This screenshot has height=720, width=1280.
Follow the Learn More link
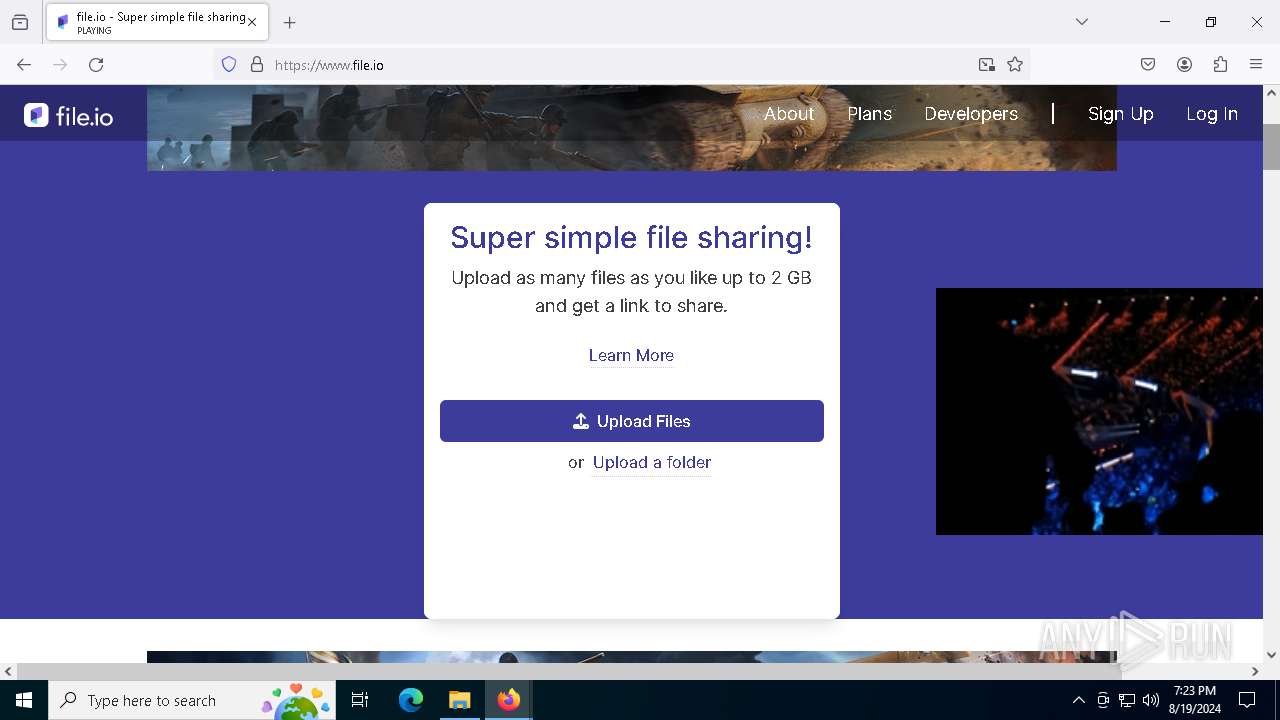coord(631,356)
